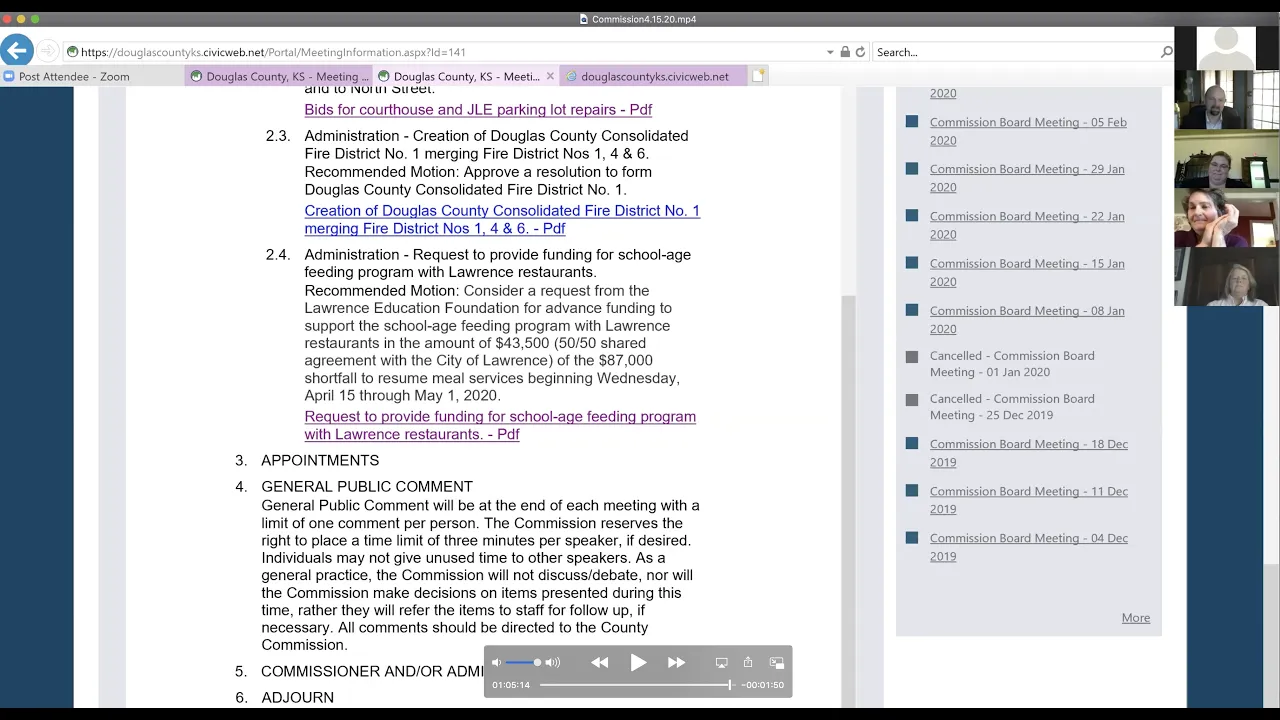Screen dimensions: 1280x720
Task: Click square icon beside 05 Feb 2020 meeting
Action: 912,122
